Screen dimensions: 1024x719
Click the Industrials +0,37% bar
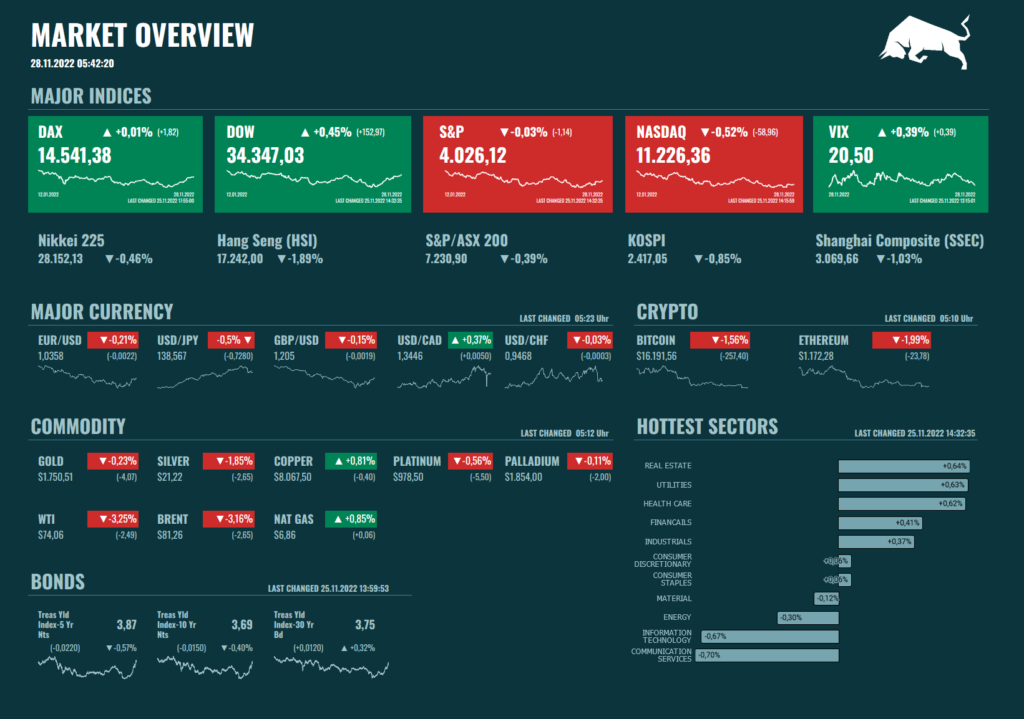(x=876, y=542)
